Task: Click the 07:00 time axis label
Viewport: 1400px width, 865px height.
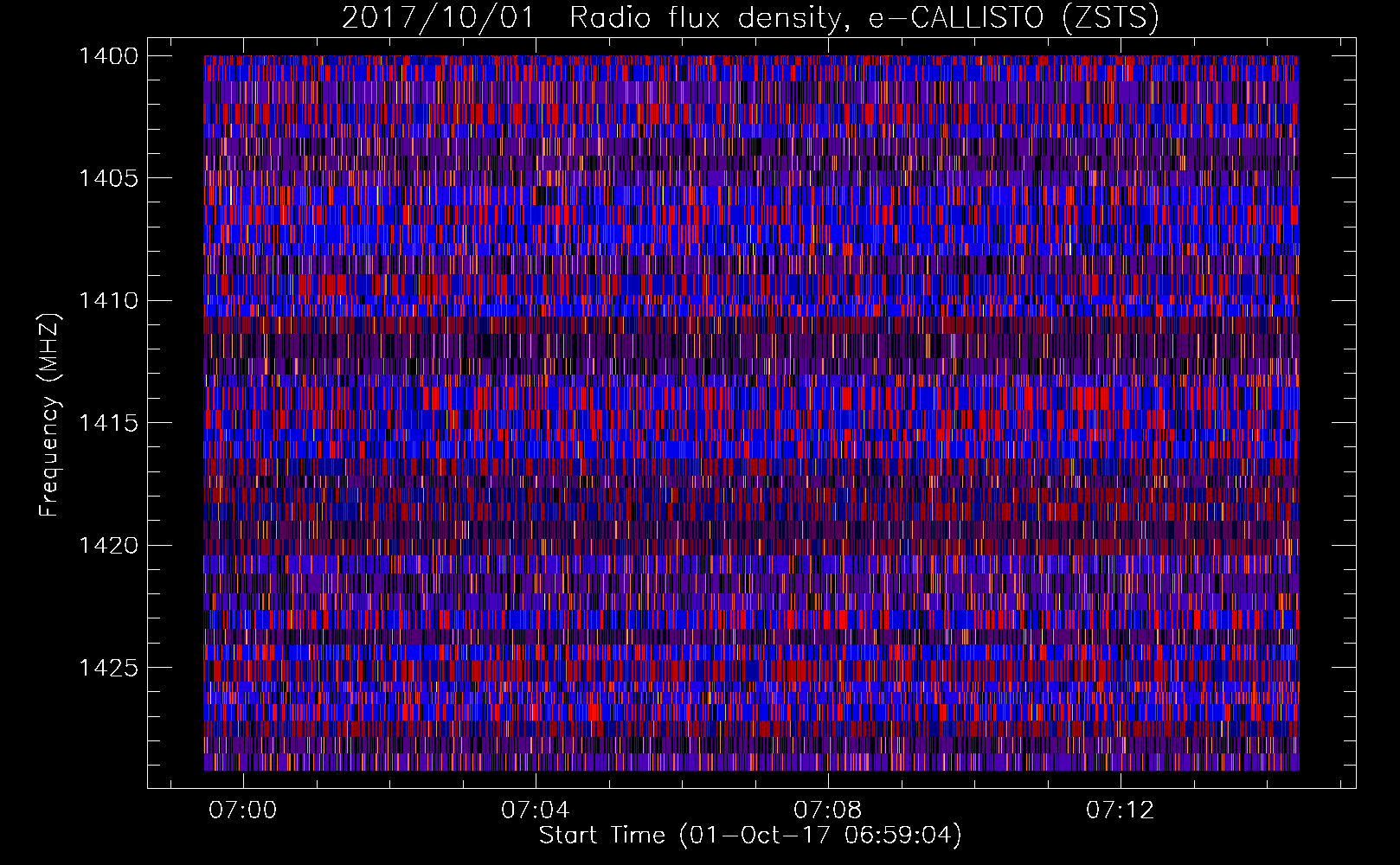Action: click(243, 810)
